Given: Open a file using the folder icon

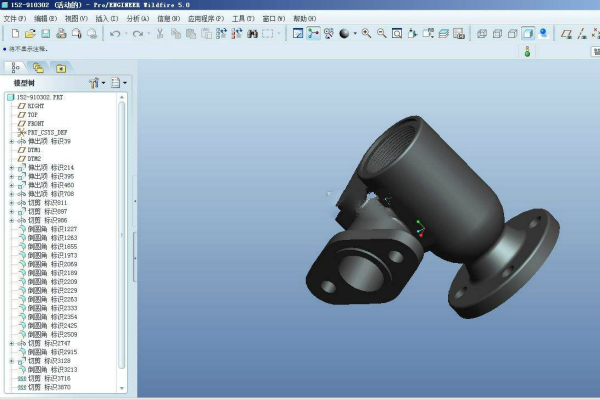Looking at the screenshot, I should (x=30, y=34).
